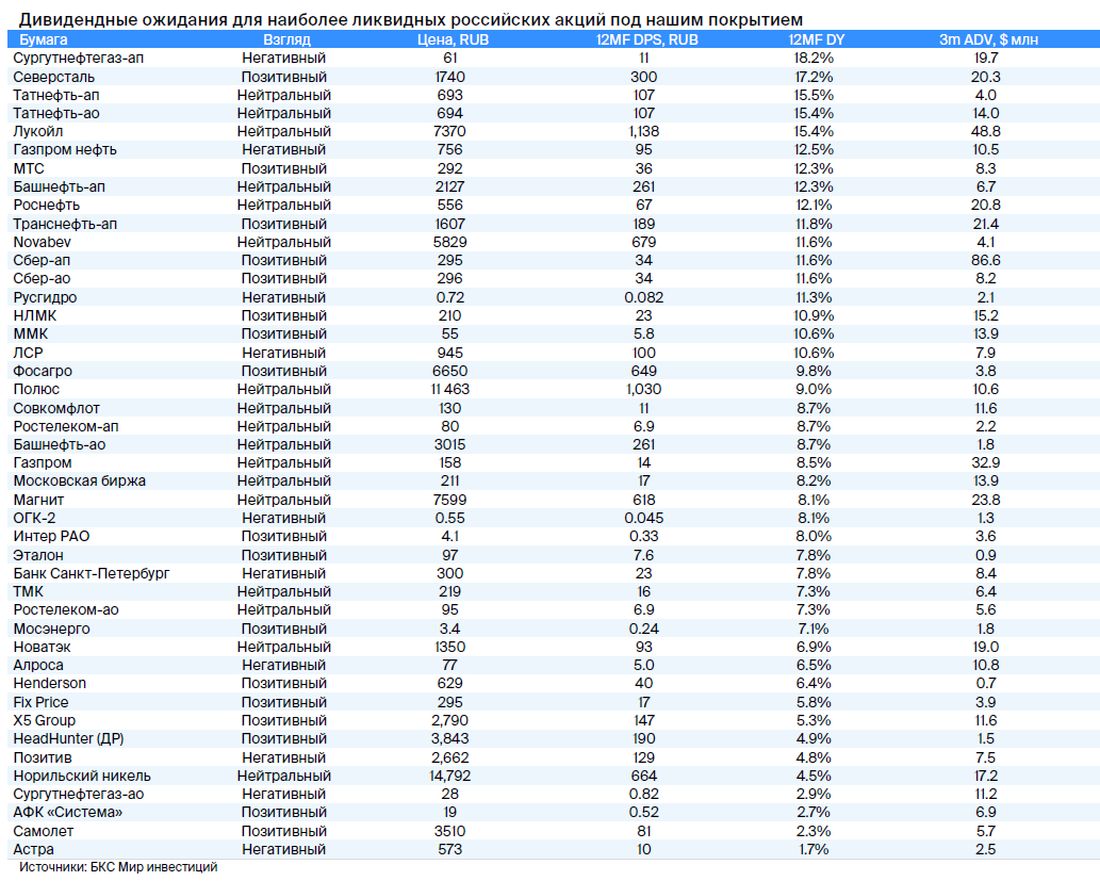Viewport: 1100px width, 881px height.
Task: Click the 'Татнефть-ао' cell
Action: [56, 114]
